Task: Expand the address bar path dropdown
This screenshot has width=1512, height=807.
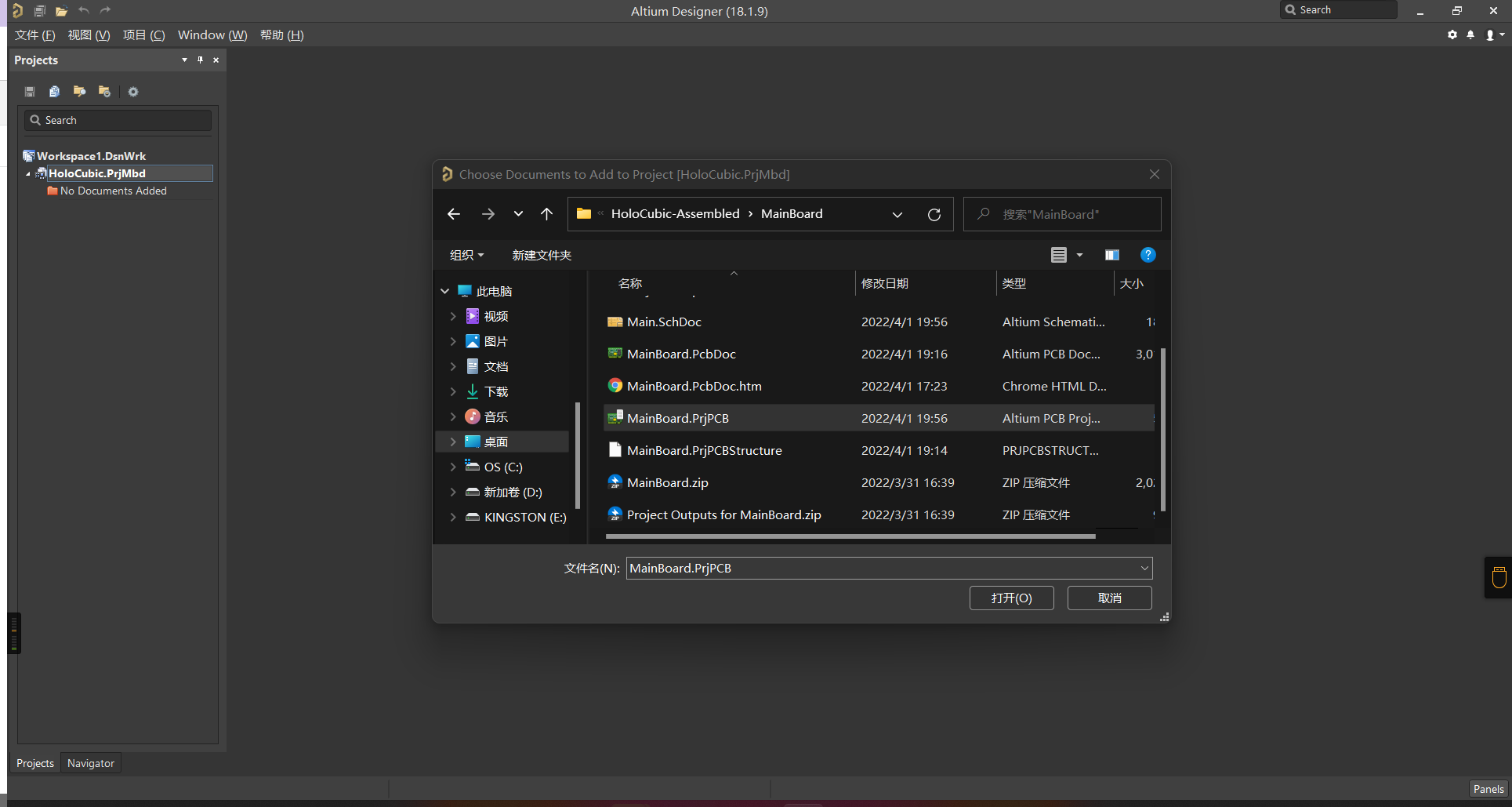Action: click(x=897, y=214)
